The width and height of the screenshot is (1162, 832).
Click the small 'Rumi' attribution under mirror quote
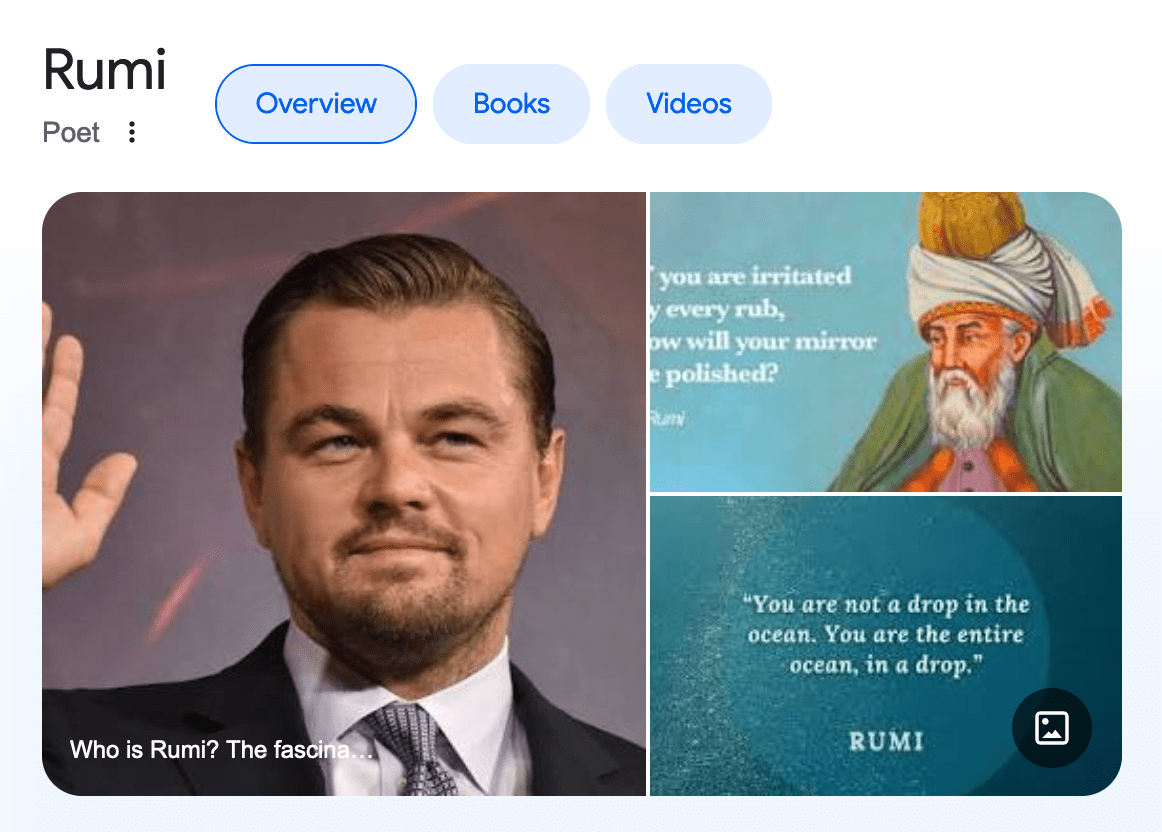coord(667,418)
